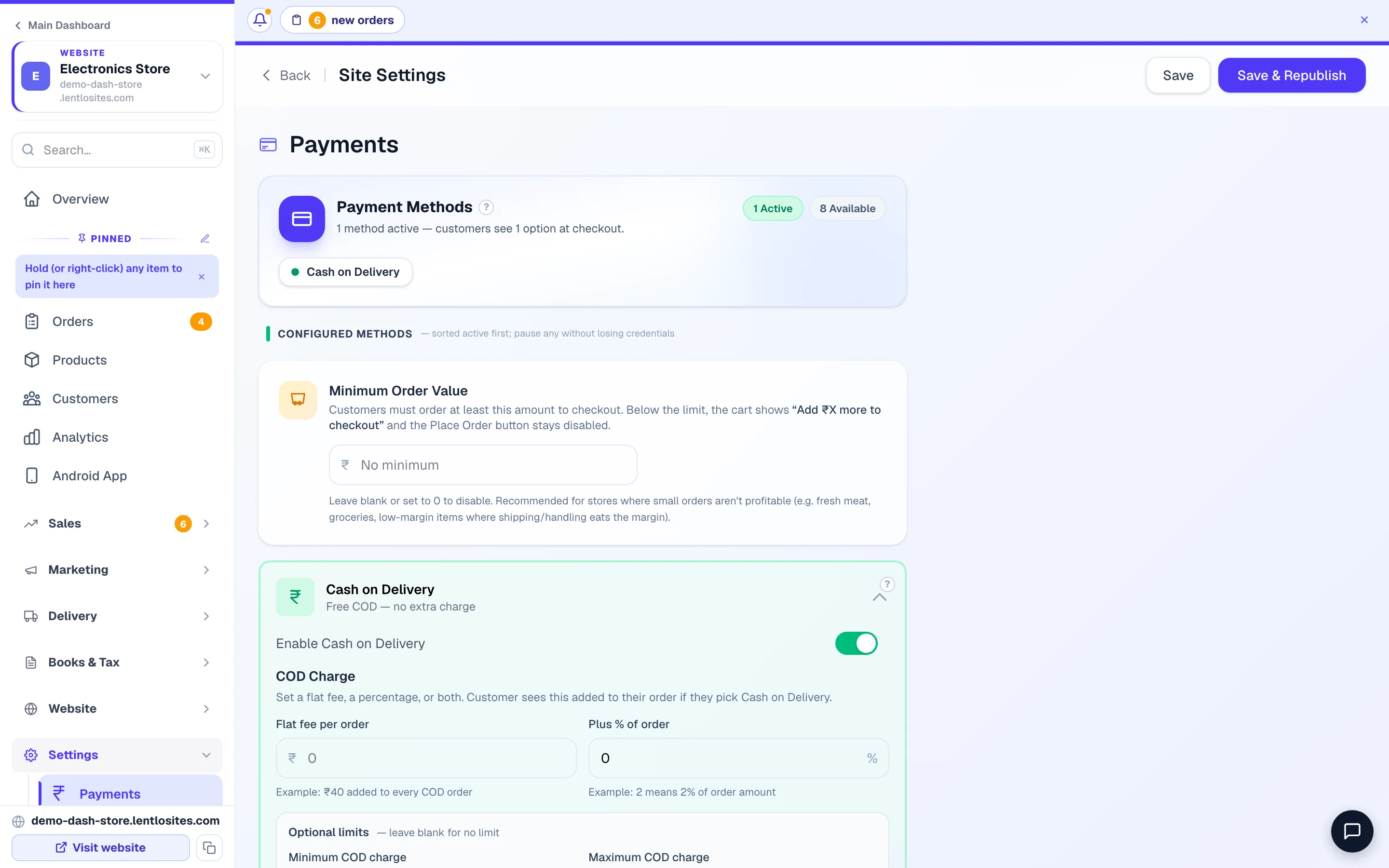Image resolution: width=1389 pixels, height=868 pixels.
Task: Open Orders in the sidebar
Action: (117, 322)
